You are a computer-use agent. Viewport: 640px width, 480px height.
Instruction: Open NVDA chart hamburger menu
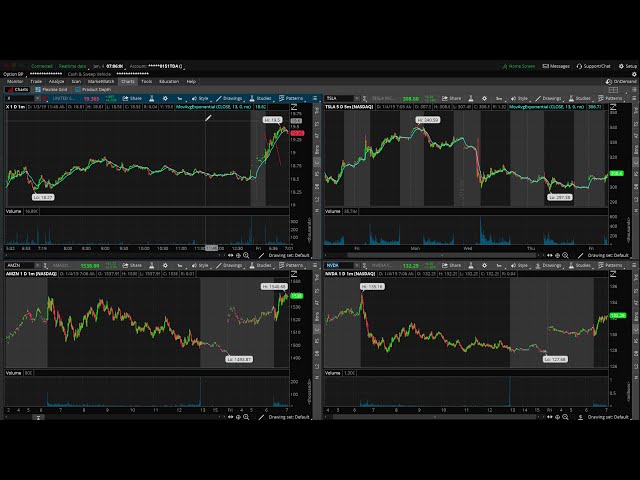[x=634, y=265]
